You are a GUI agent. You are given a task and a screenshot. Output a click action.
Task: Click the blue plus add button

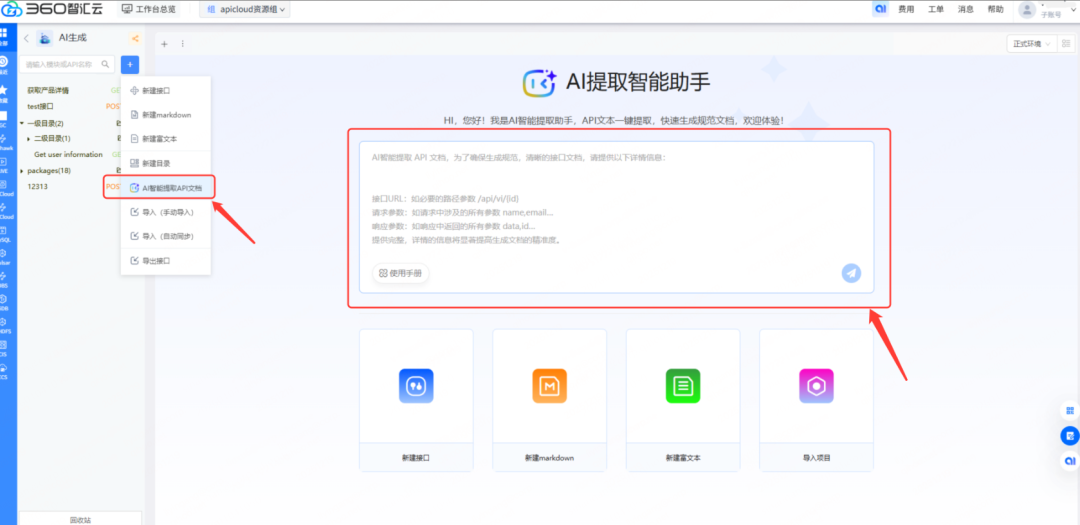point(130,64)
